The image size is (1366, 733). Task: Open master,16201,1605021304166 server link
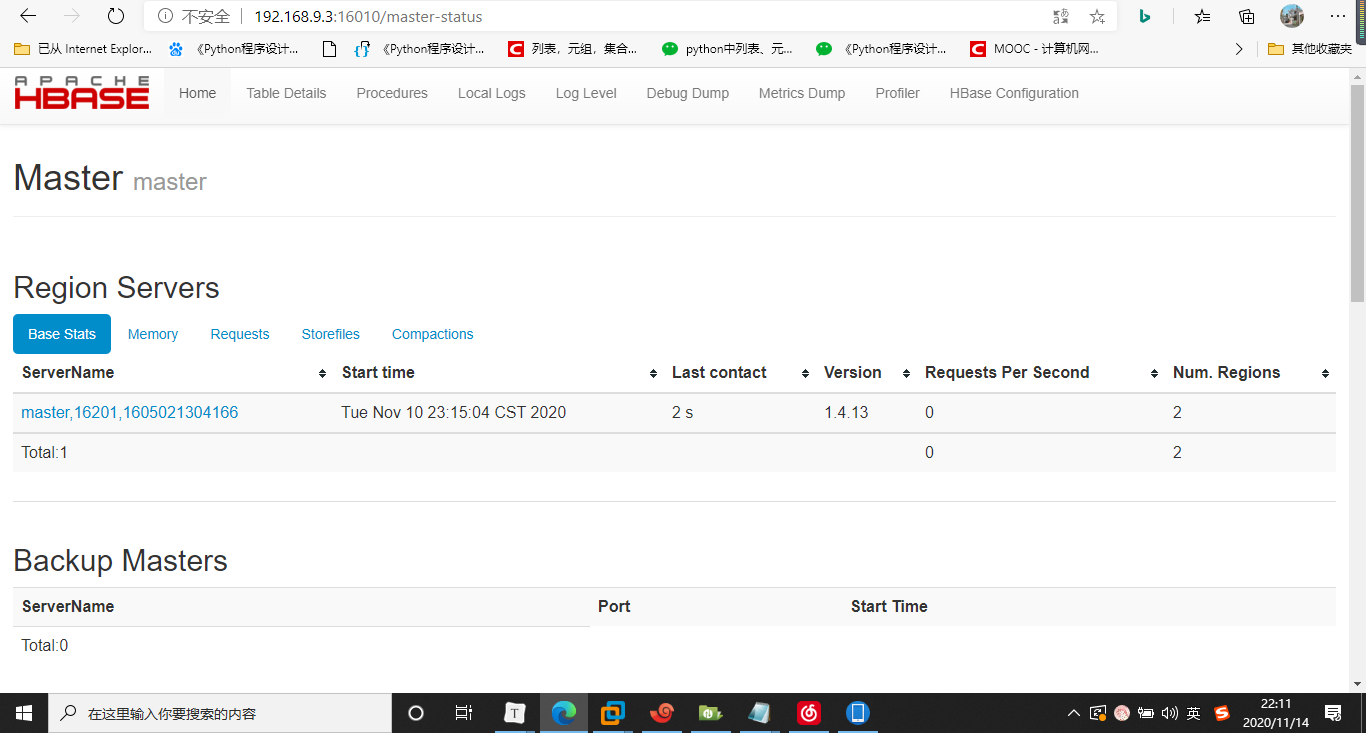coord(130,412)
